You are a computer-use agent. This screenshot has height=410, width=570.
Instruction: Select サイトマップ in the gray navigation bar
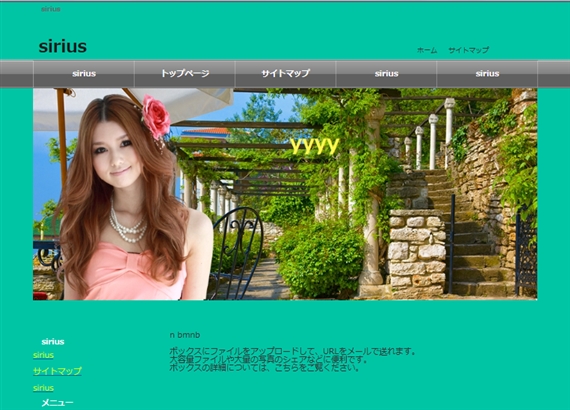click(285, 73)
